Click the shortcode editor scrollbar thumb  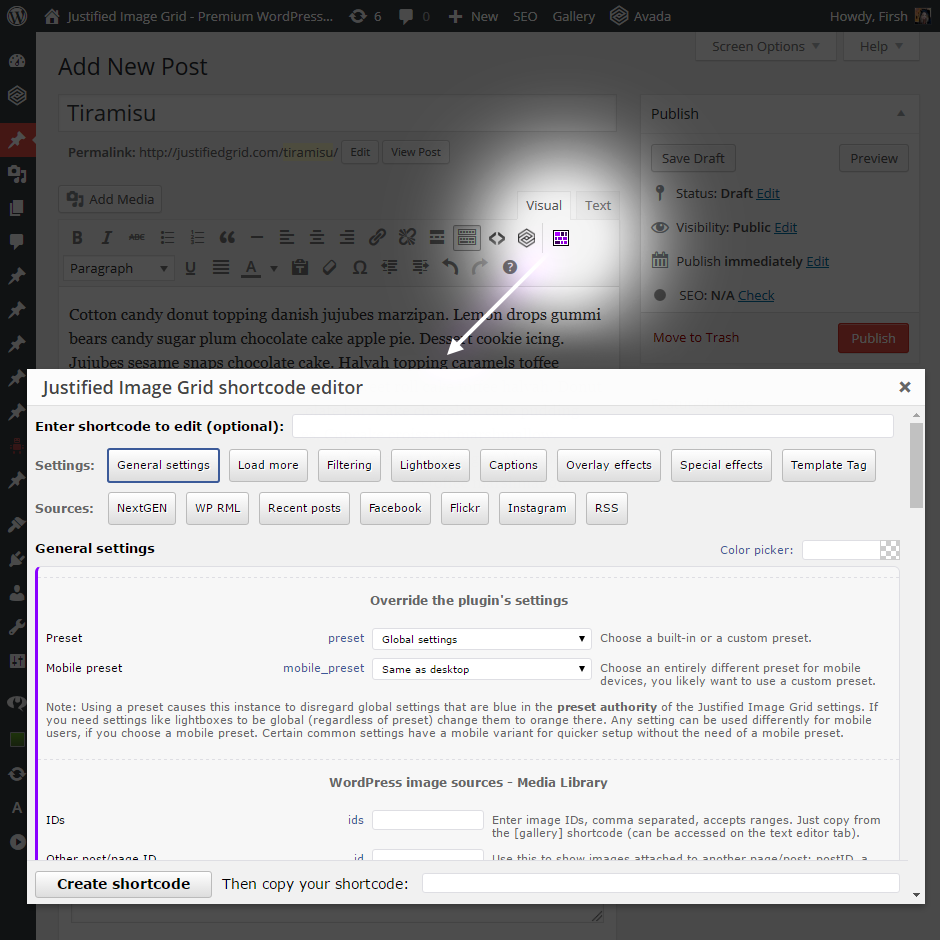pyautogui.click(x=915, y=465)
